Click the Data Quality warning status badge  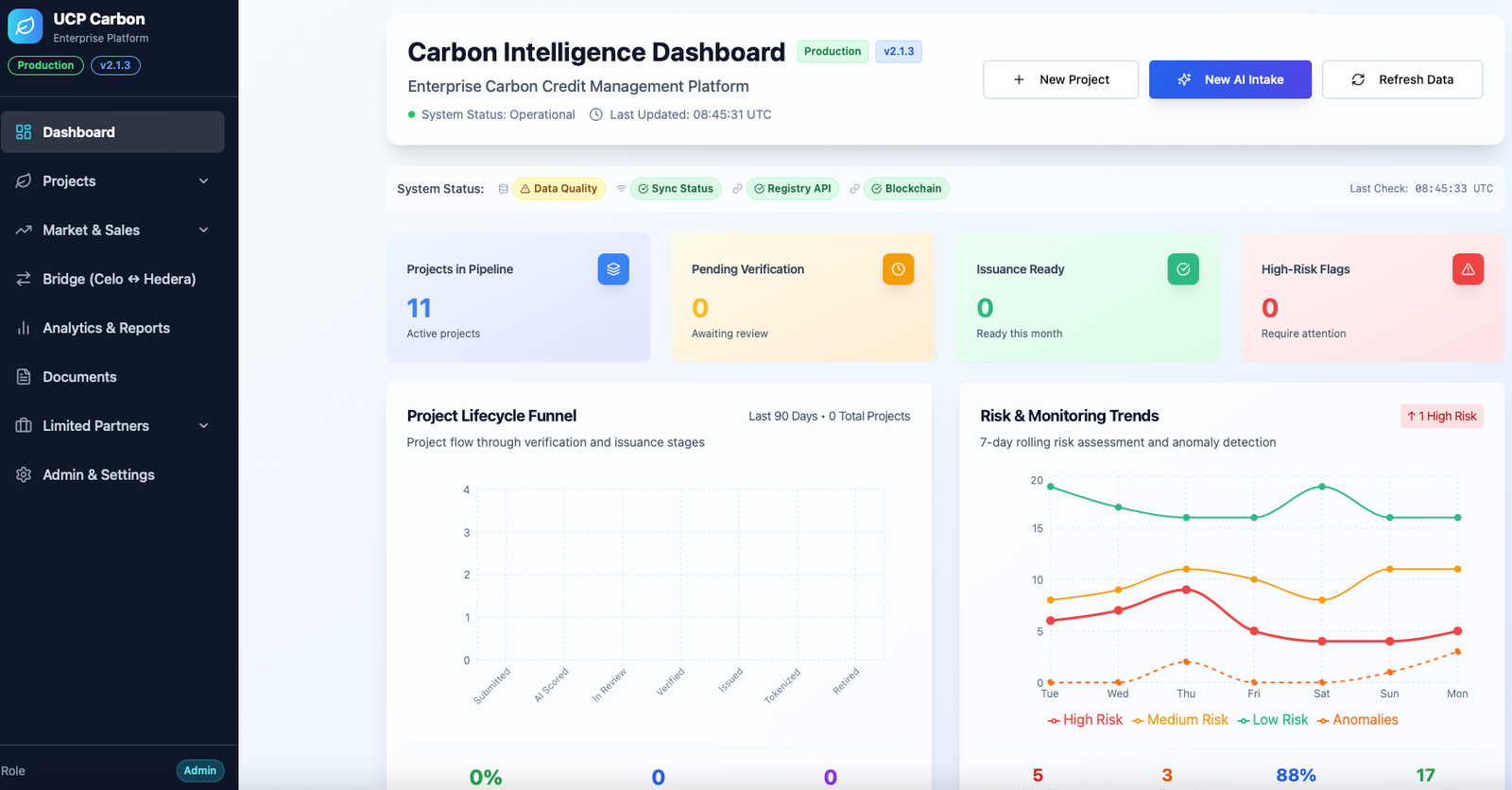[x=558, y=189]
